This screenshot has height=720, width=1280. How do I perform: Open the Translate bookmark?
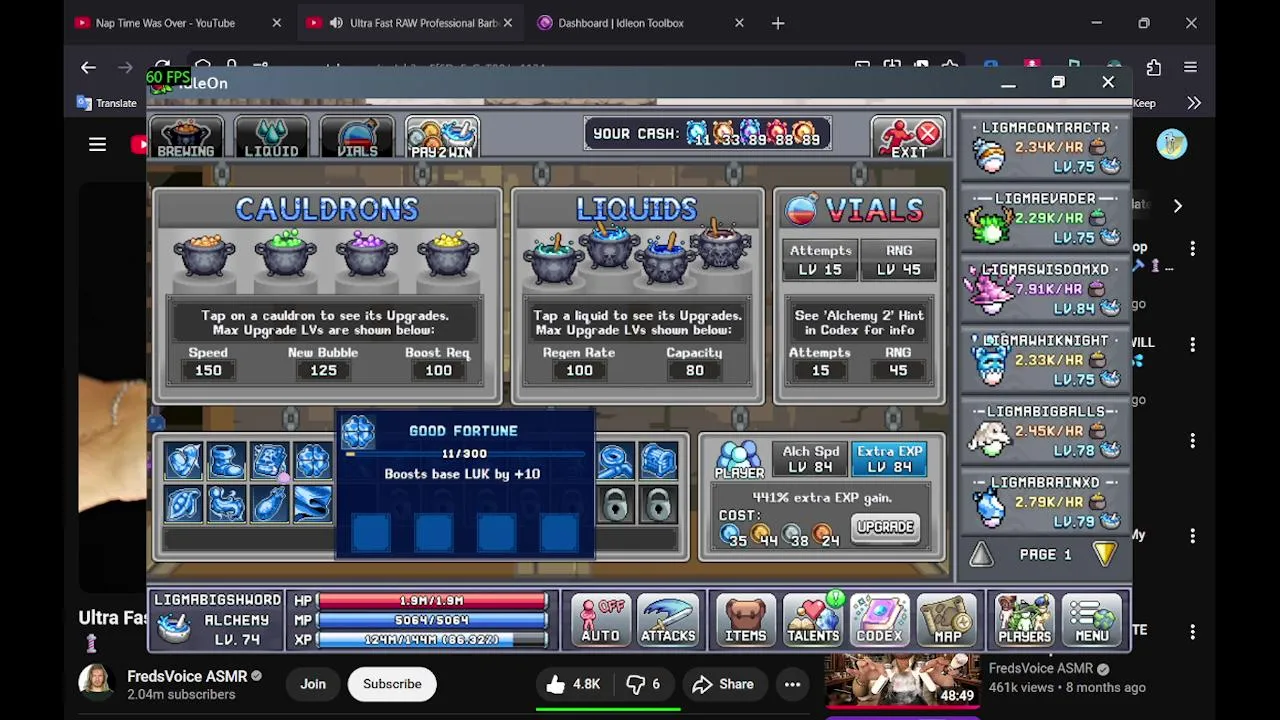point(107,103)
